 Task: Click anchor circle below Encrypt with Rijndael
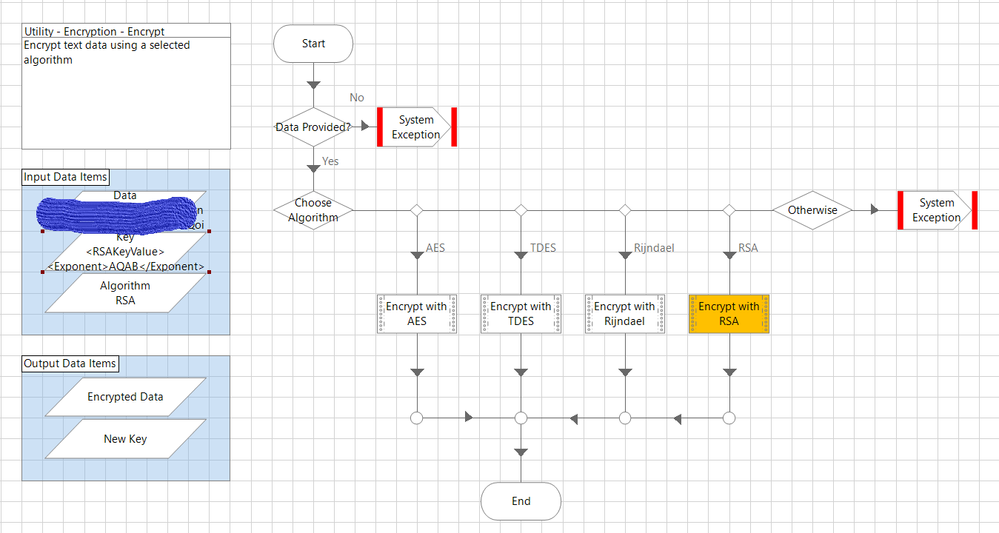625,418
